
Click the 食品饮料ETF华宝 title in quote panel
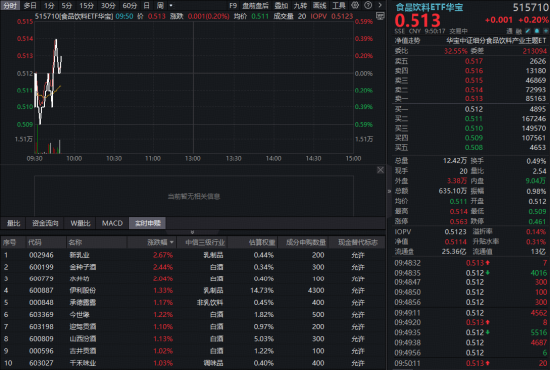click(x=429, y=7)
